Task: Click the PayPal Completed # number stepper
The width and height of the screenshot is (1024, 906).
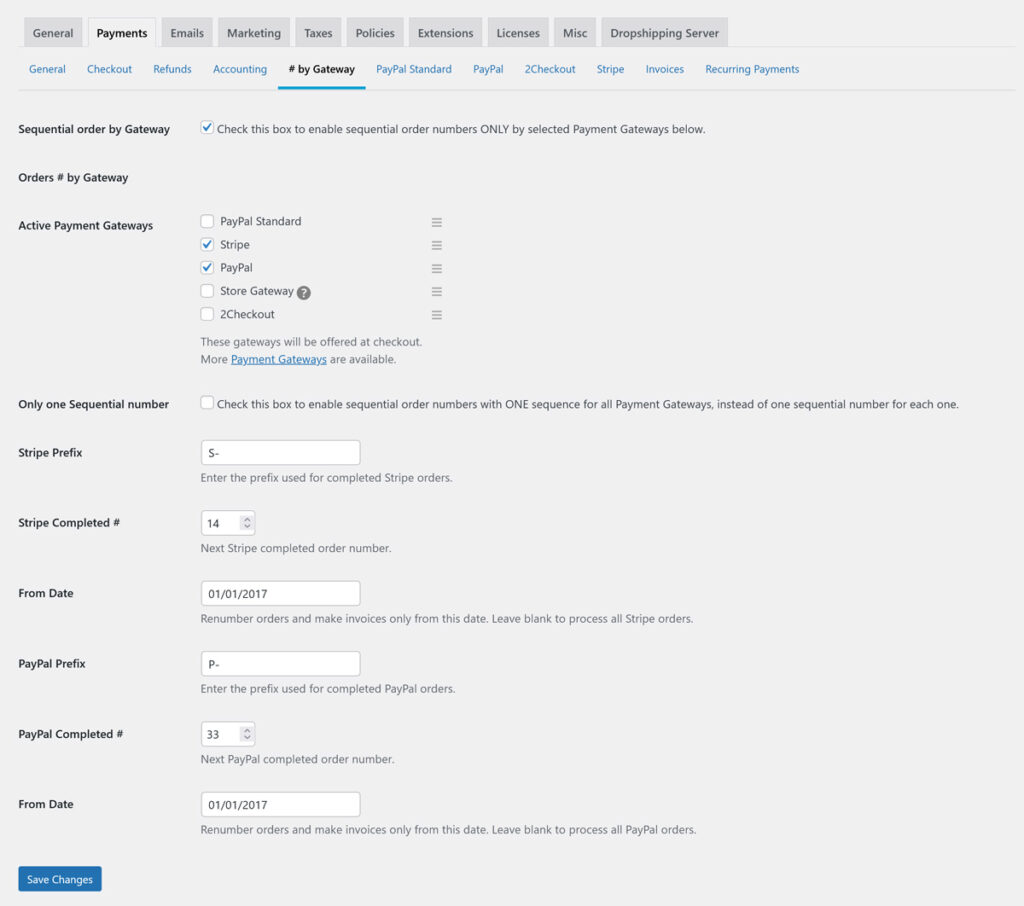Action: click(247, 734)
